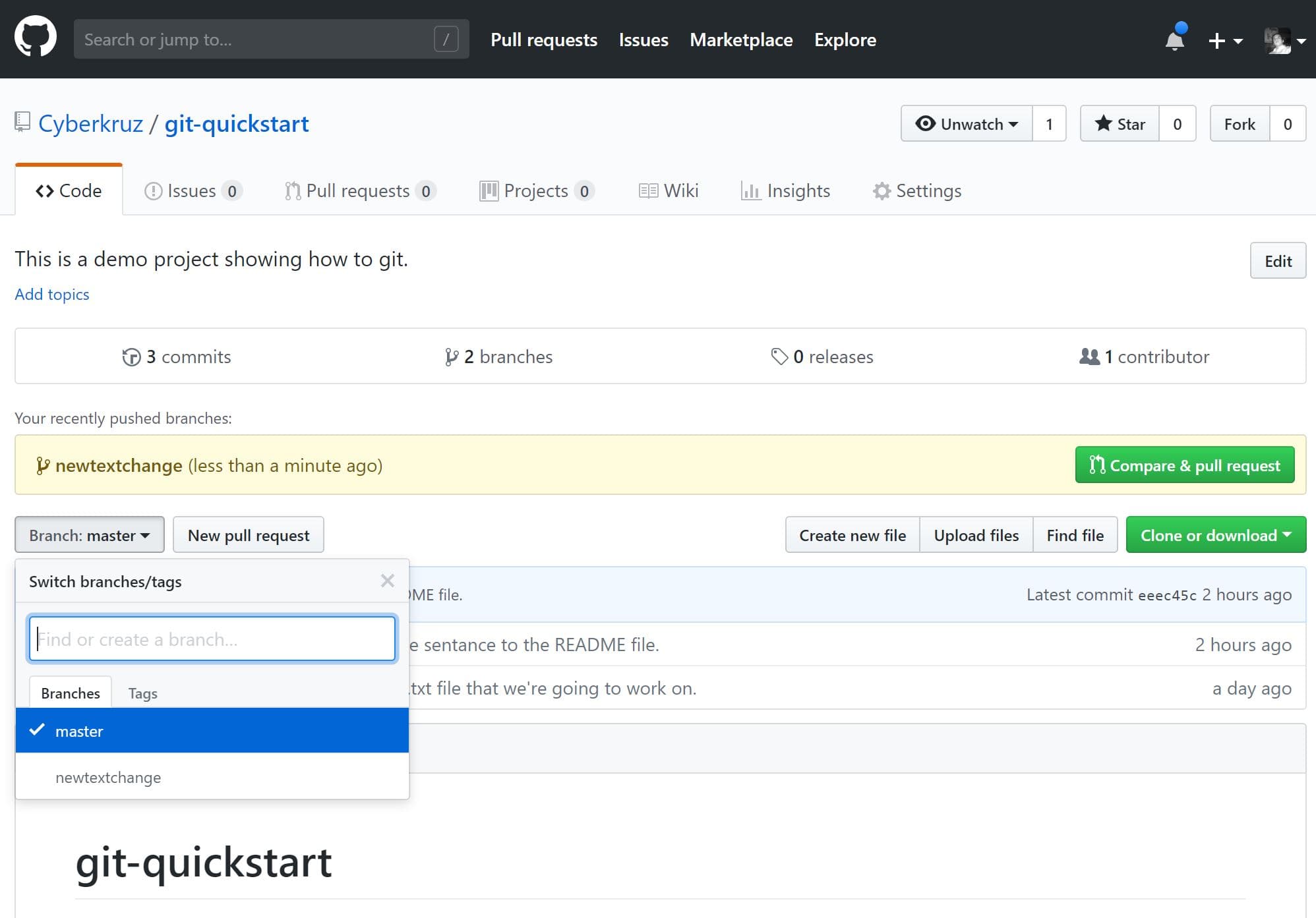The width and height of the screenshot is (1316, 918).
Task: Click Upload files button
Action: click(x=976, y=535)
